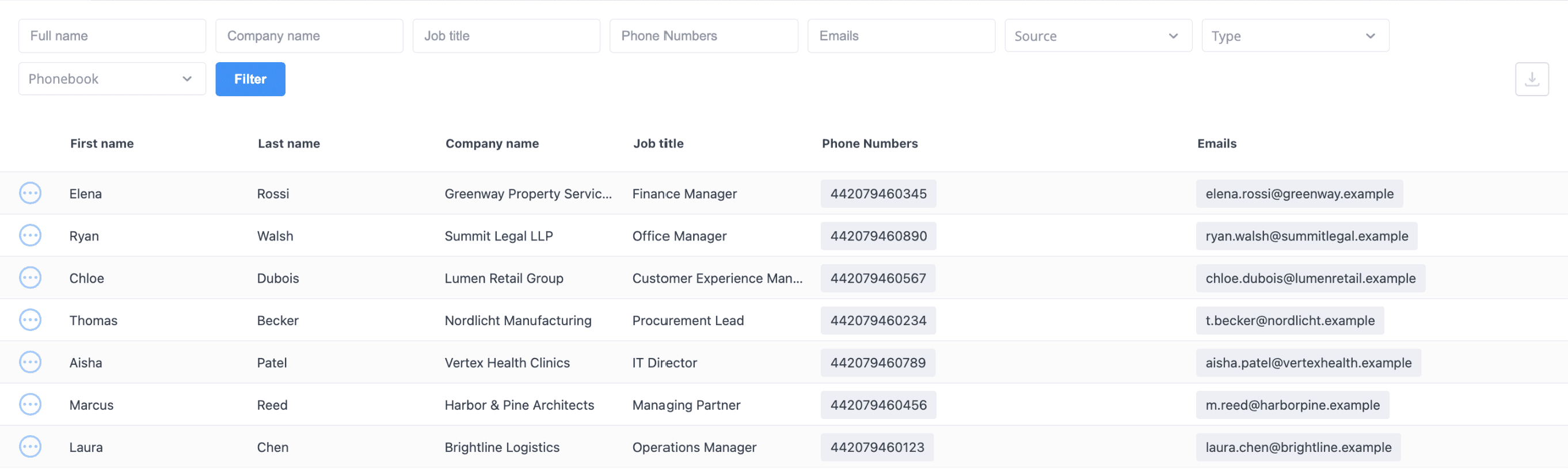Select the Company name column header
1568x476 pixels.
click(x=492, y=144)
